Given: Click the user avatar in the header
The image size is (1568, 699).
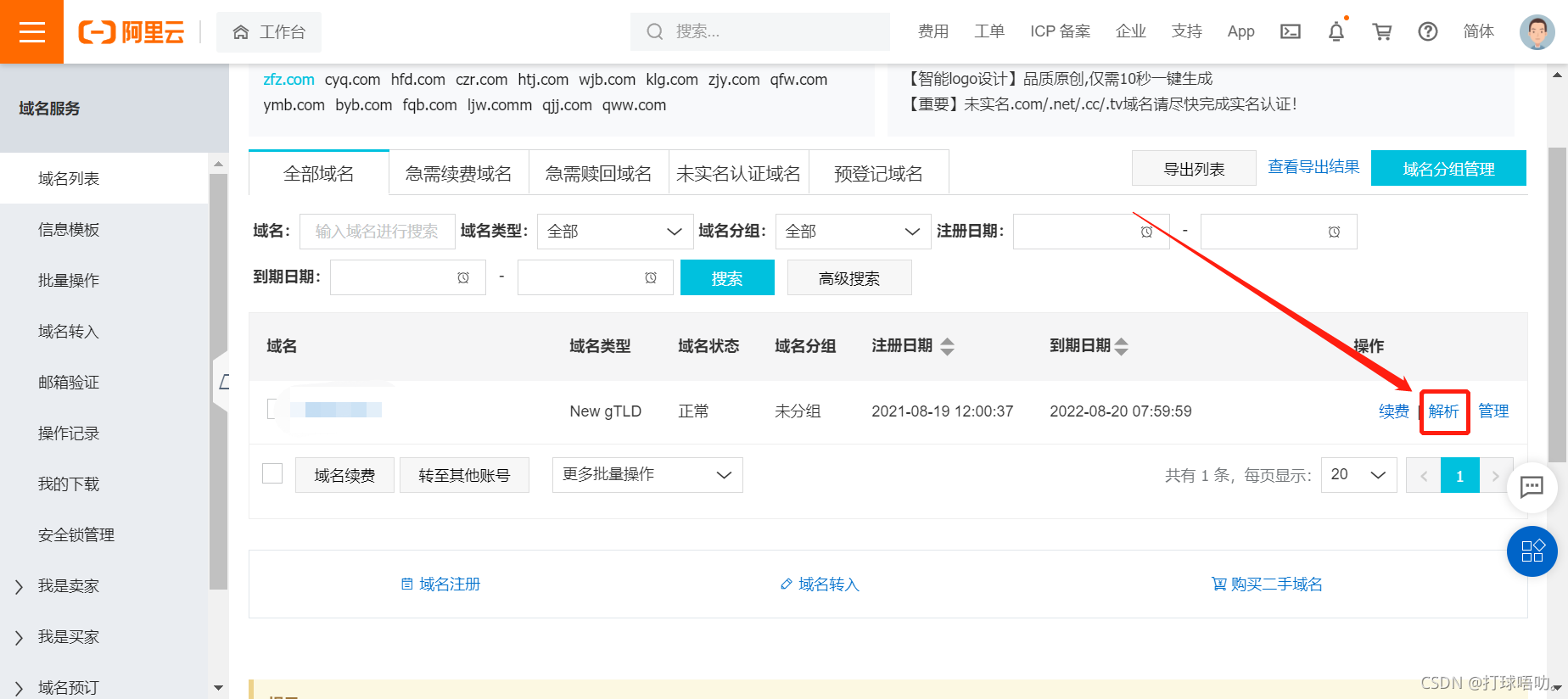Looking at the screenshot, I should click(x=1536, y=32).
